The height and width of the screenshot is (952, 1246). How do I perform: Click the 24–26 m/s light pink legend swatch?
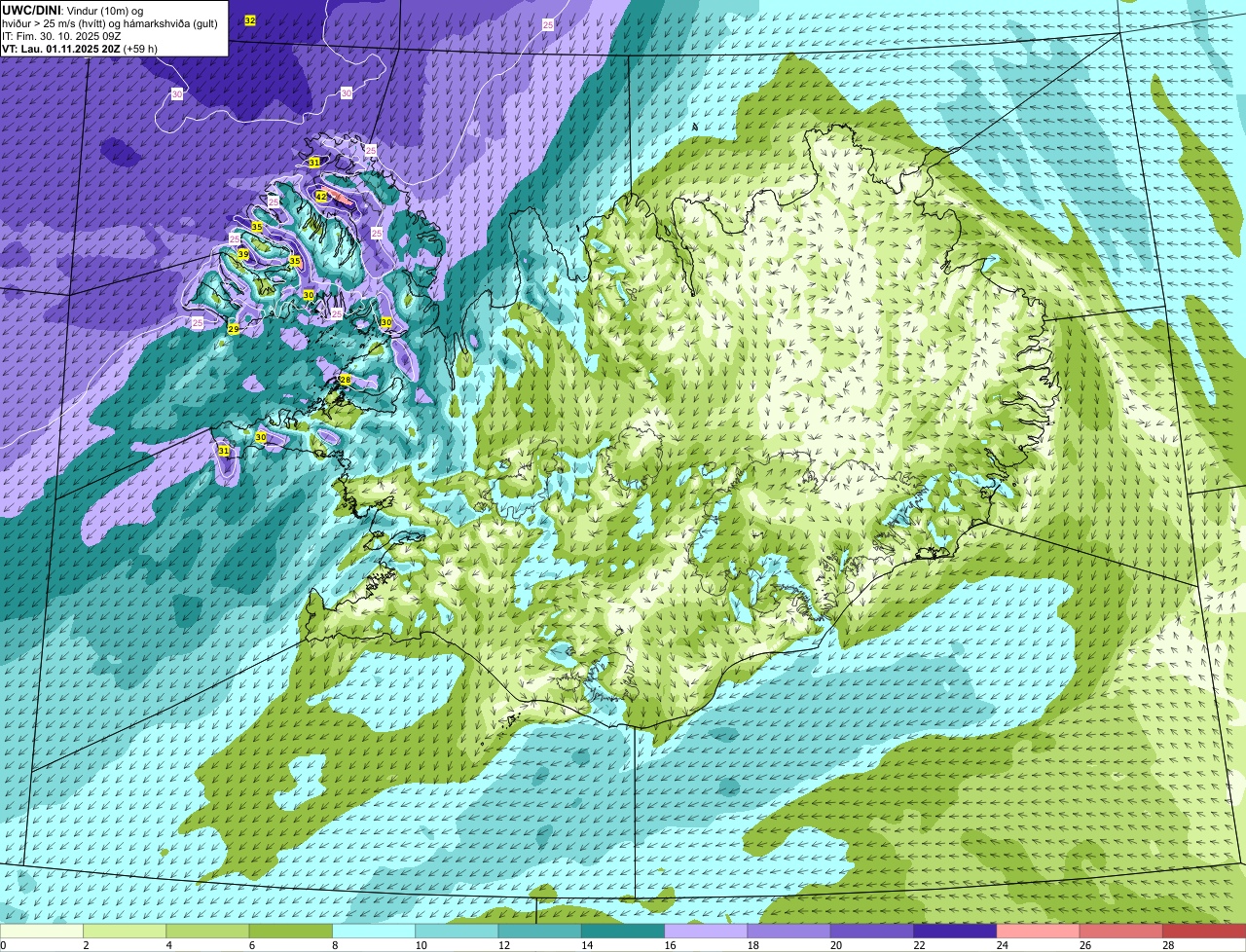pyautogui.click(x=1039, y=932)
